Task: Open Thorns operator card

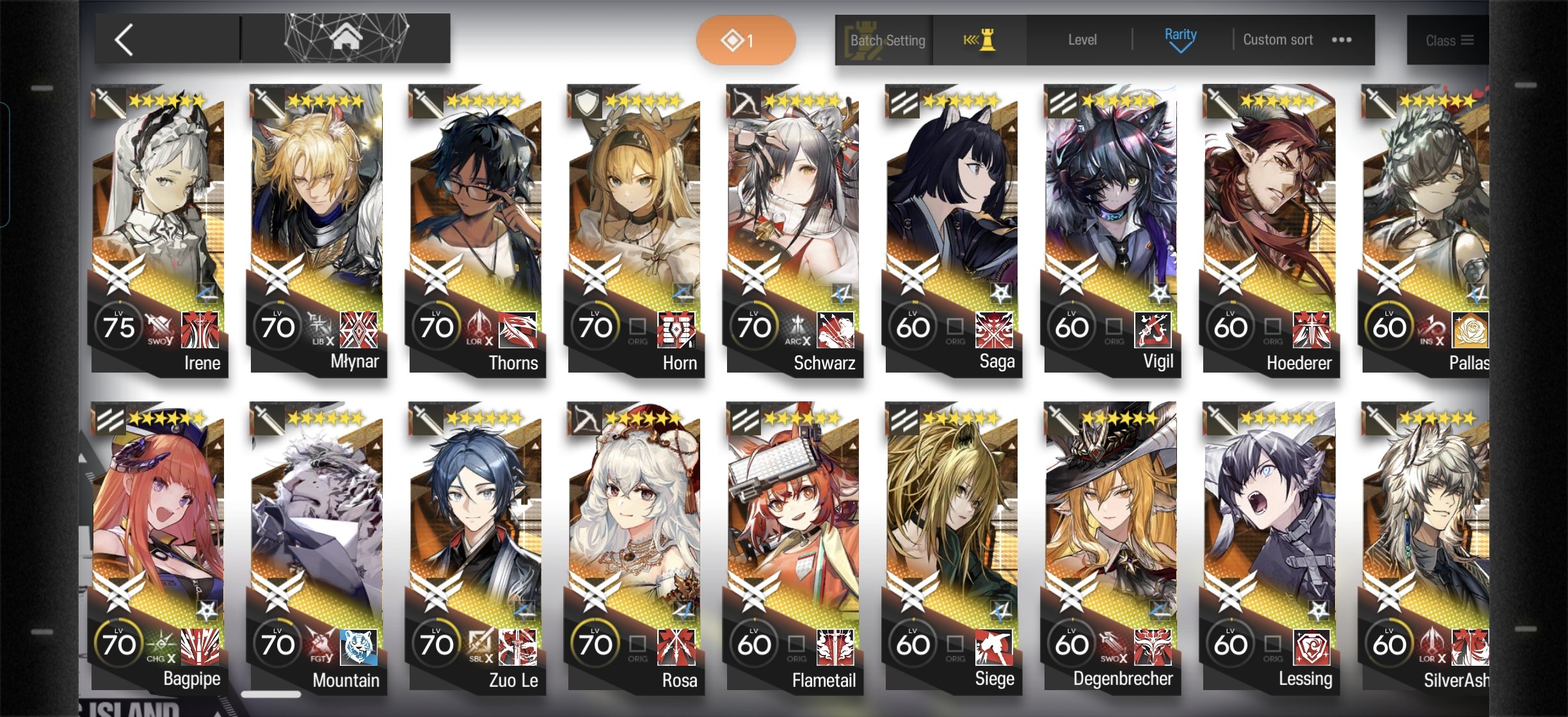Action: click(476, 230)
